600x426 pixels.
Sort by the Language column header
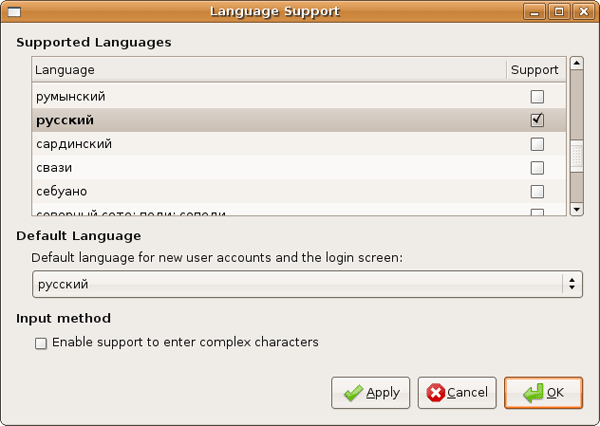[x=268, y=70]
